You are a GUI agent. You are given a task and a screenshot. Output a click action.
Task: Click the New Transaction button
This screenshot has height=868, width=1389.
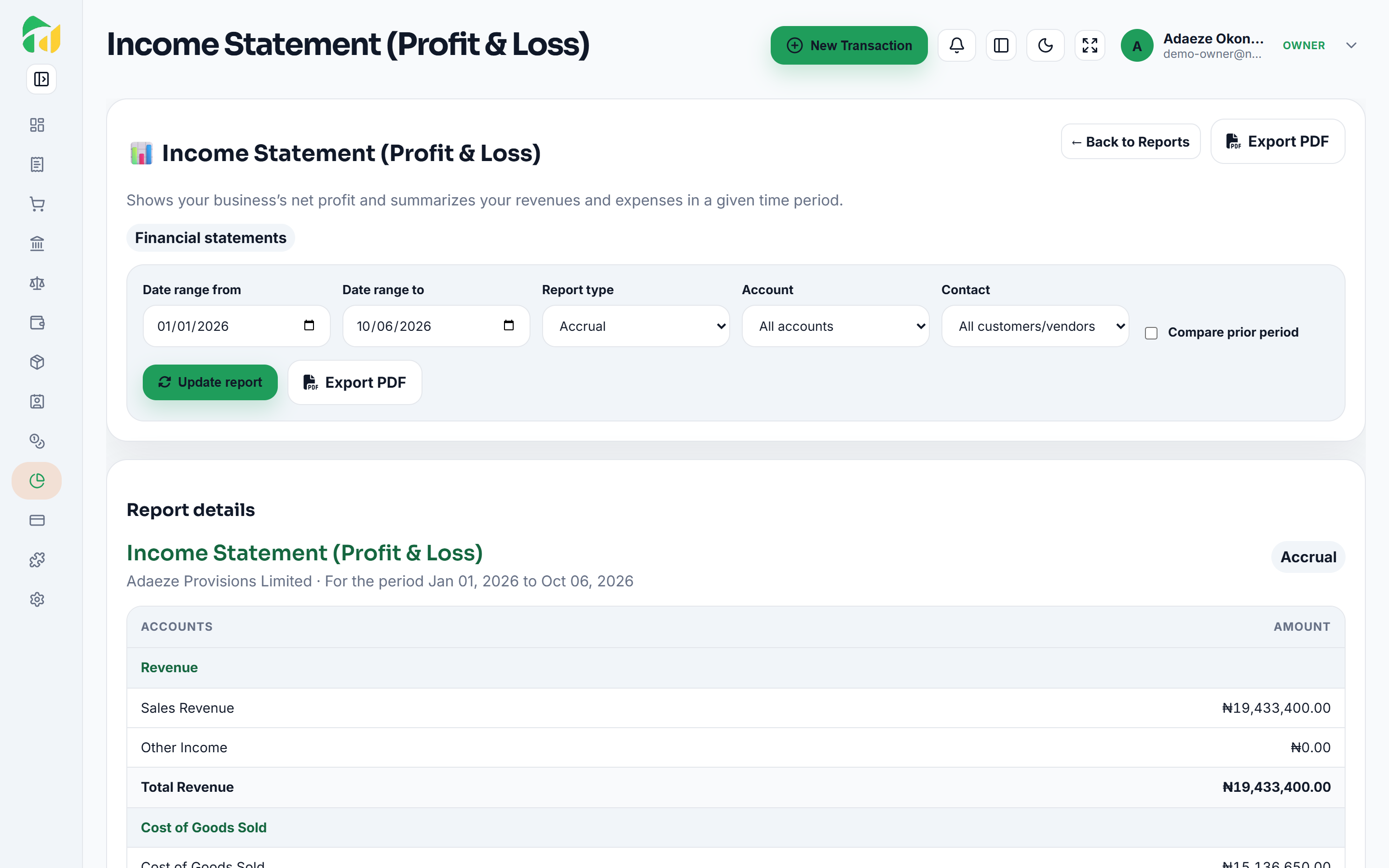click(849, 45)
